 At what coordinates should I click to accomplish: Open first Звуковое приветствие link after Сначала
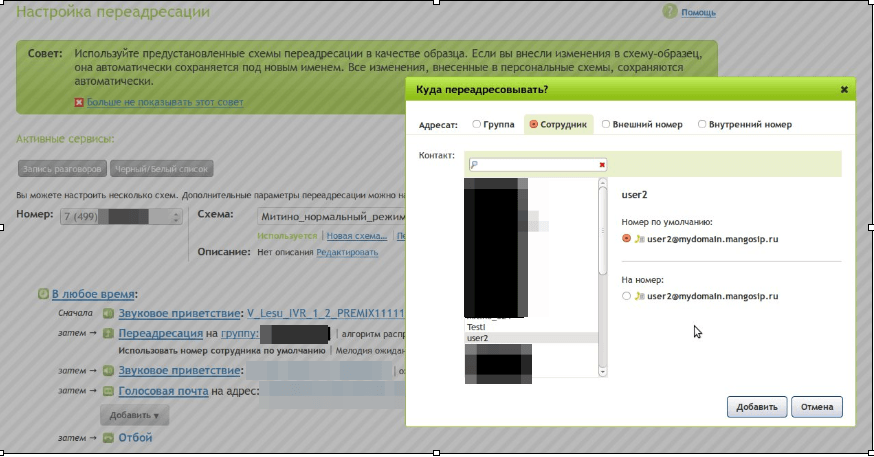179,314
